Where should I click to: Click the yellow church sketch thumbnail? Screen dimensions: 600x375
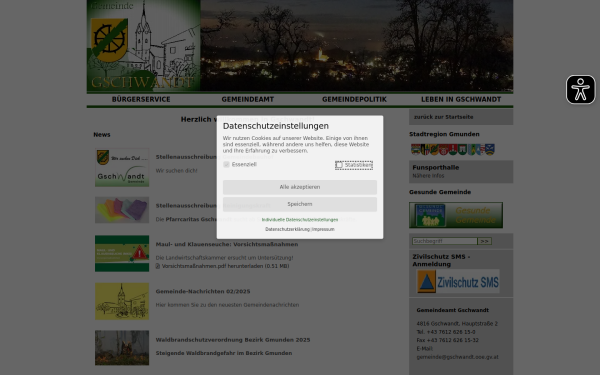coord(122,301)
